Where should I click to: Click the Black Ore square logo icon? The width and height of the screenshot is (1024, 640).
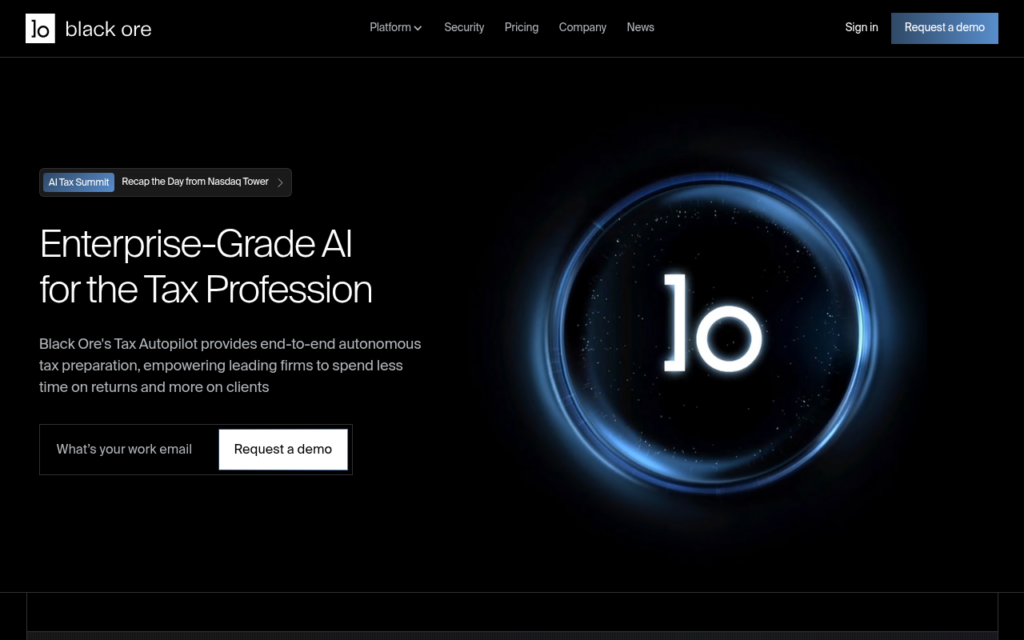click(x=40, y=28)
